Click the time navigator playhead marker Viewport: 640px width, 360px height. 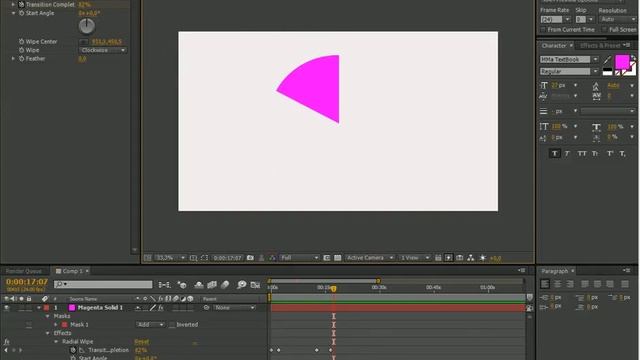coord(333,289)
